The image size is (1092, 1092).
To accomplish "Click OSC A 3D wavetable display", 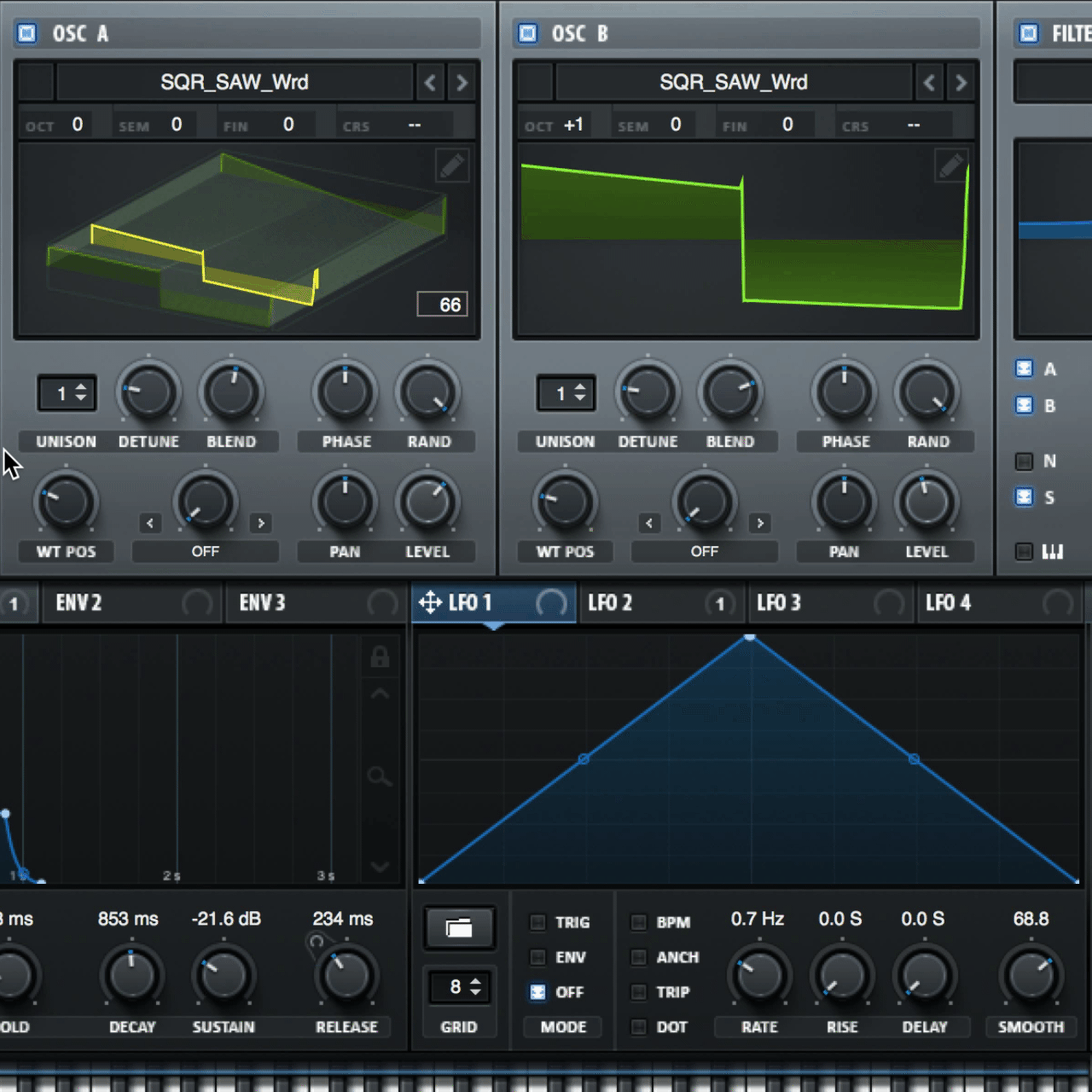I will 247,241.
